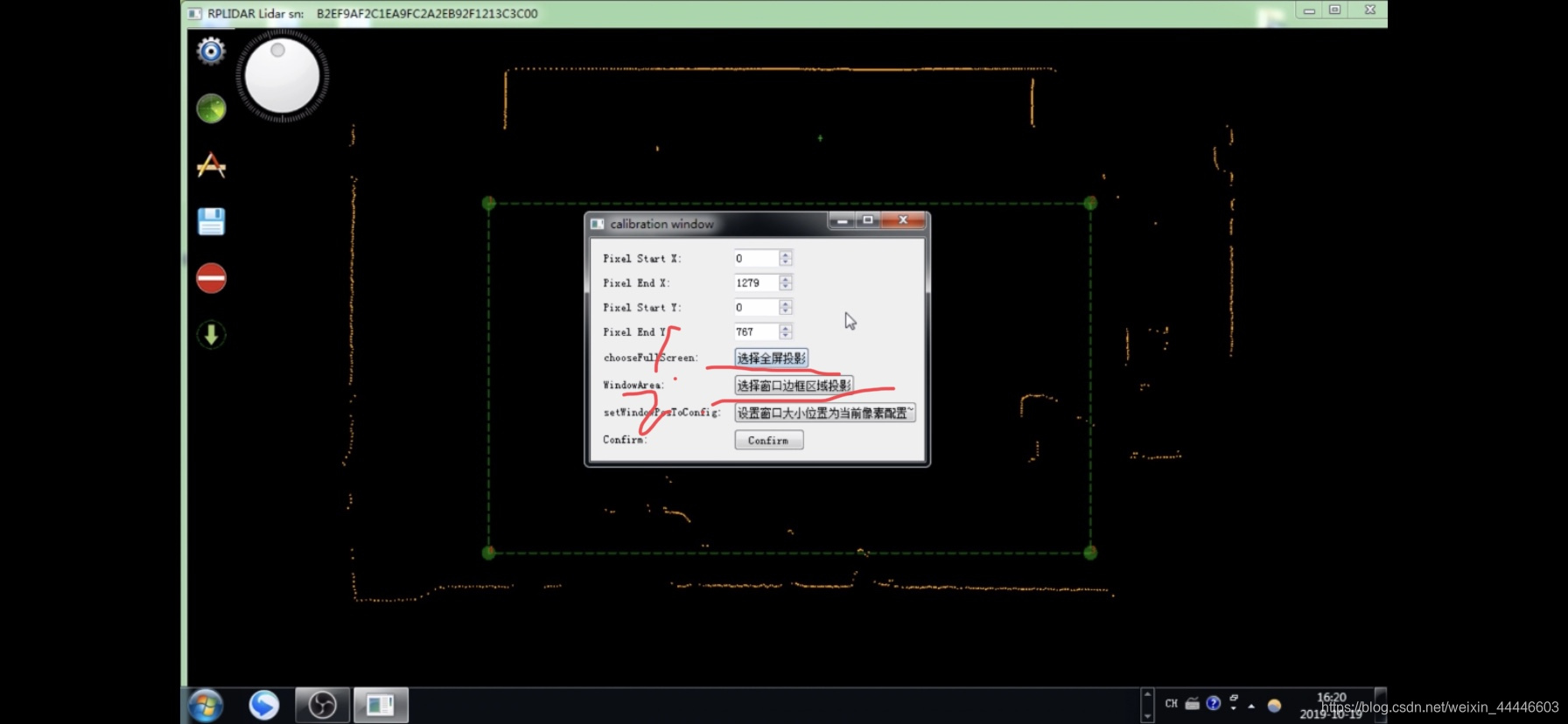Click the taskbar toolbar scroll up arrow
This screenshot has width=1568, height=724.
(1148, 694)
